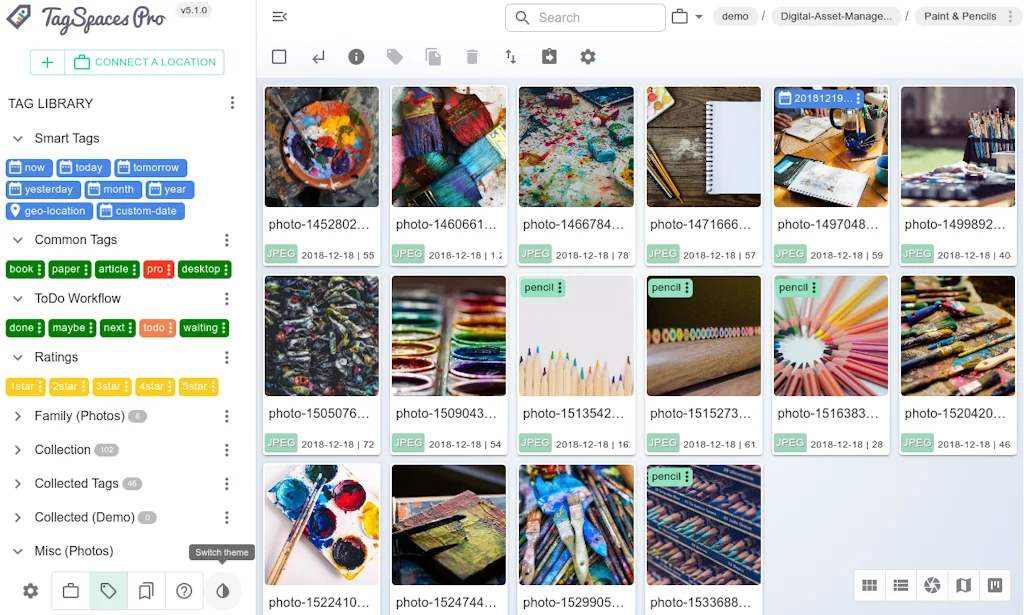Select the demo breadcrumb entry

click(x=735, y=16)
